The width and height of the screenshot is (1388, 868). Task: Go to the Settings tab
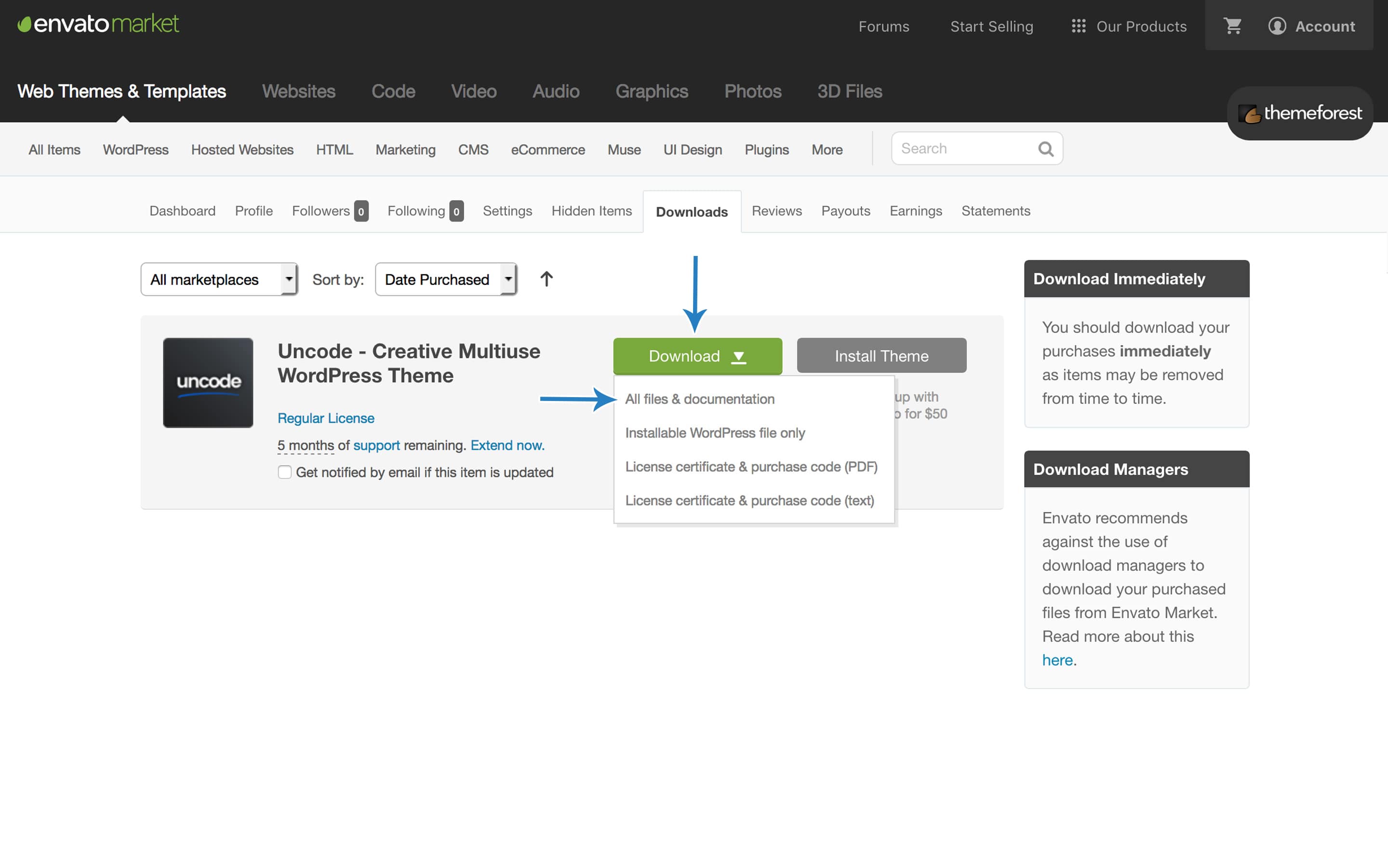coord(507,211)
